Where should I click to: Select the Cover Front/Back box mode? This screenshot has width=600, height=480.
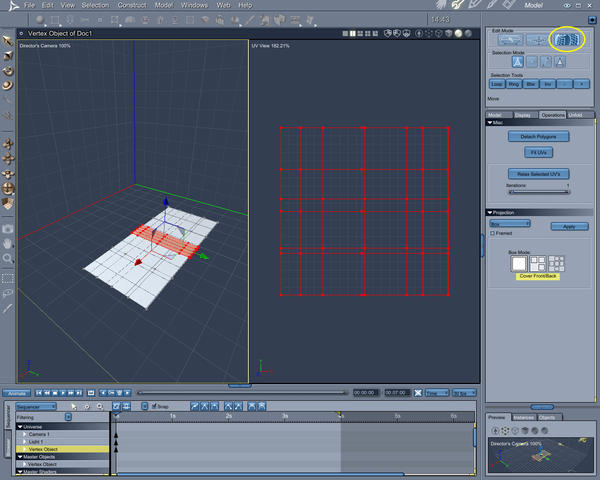coord(519,264)
